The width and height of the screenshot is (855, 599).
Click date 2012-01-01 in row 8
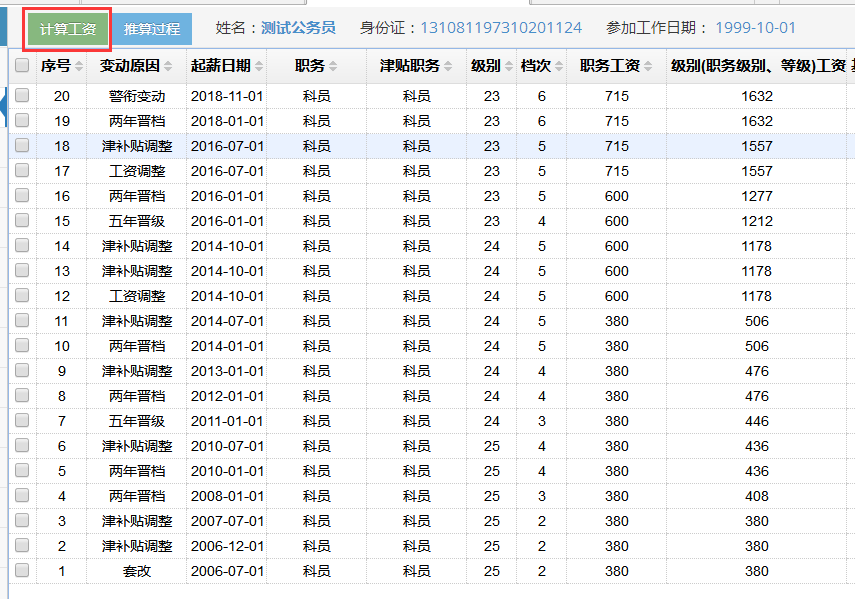point(227,396)
